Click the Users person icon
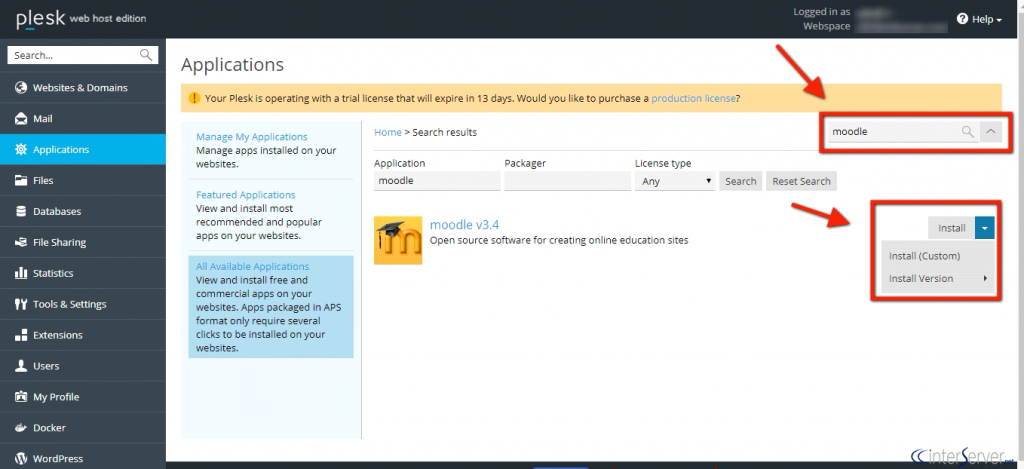Screen dimensions: 1024x469 (21, 366)
